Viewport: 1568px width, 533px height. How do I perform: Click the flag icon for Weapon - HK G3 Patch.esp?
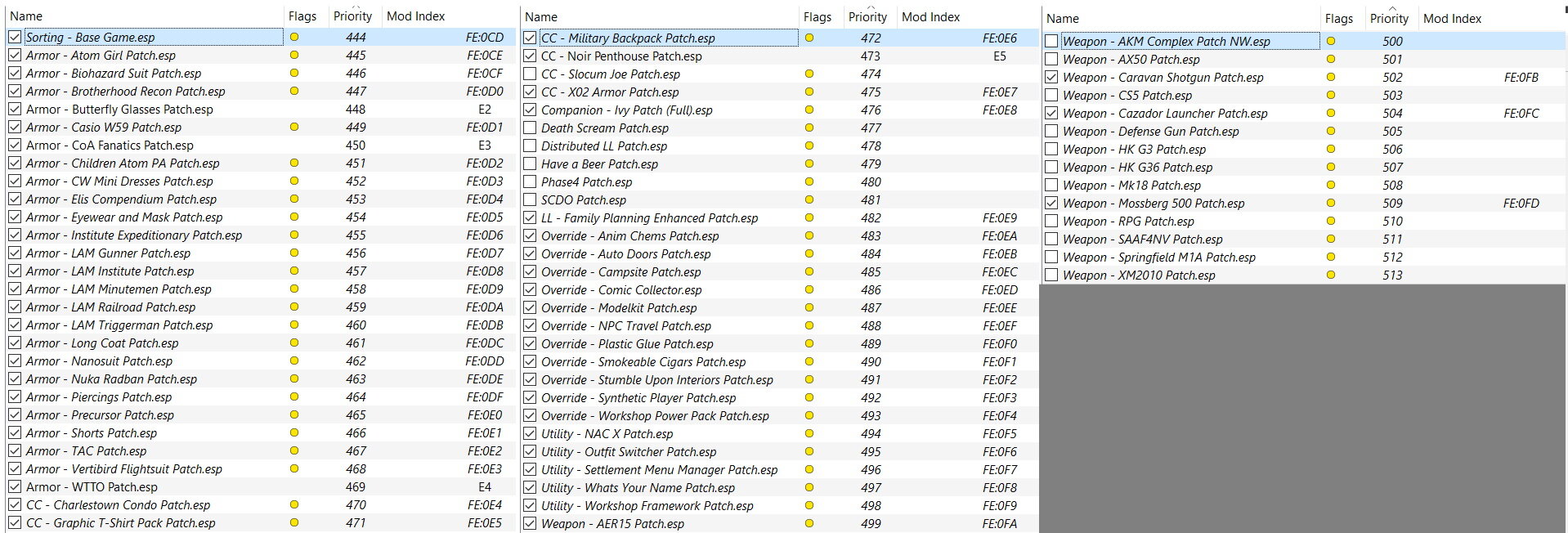tap(1331, 149)
